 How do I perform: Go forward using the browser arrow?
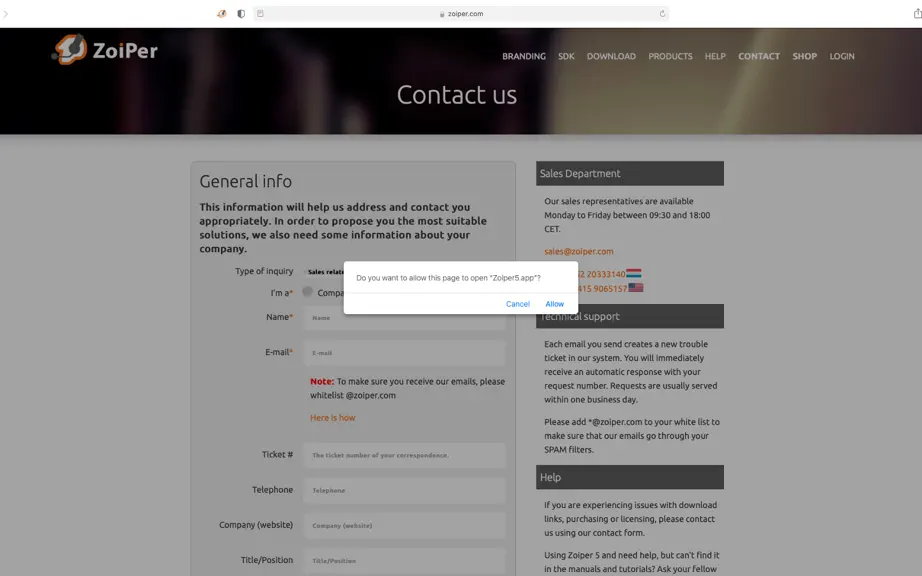5,14
